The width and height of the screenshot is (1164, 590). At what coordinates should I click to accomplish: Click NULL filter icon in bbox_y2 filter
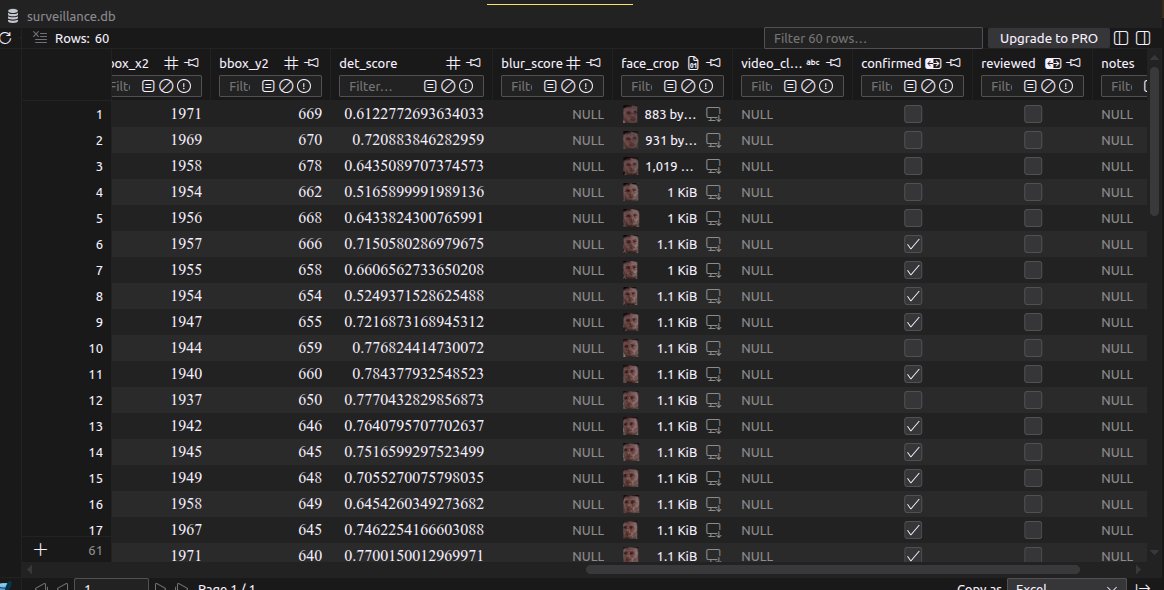[x=287, y=86]
